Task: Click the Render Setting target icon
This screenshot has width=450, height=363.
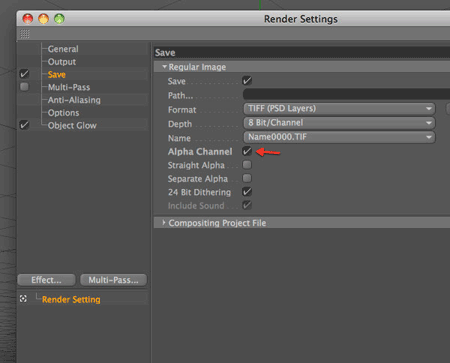Action: point(23,299)
